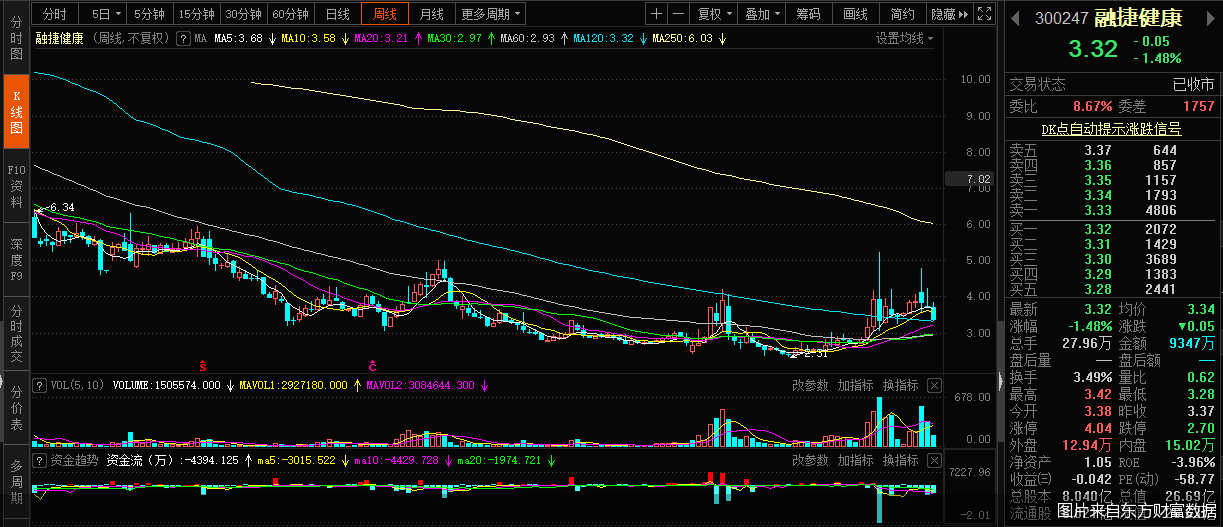Open F10资料 in sidebar
Viewport: 1223px width, 527px height.
click(16, 187)
